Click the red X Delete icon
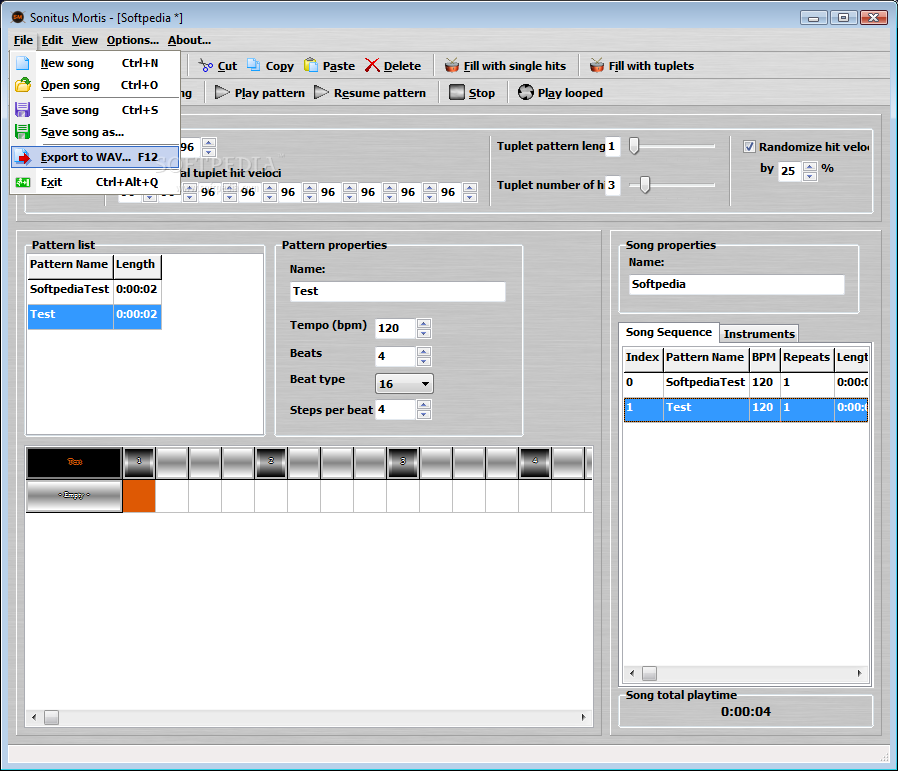The width and height of the screenshot is (898, 771). (372, 65)
